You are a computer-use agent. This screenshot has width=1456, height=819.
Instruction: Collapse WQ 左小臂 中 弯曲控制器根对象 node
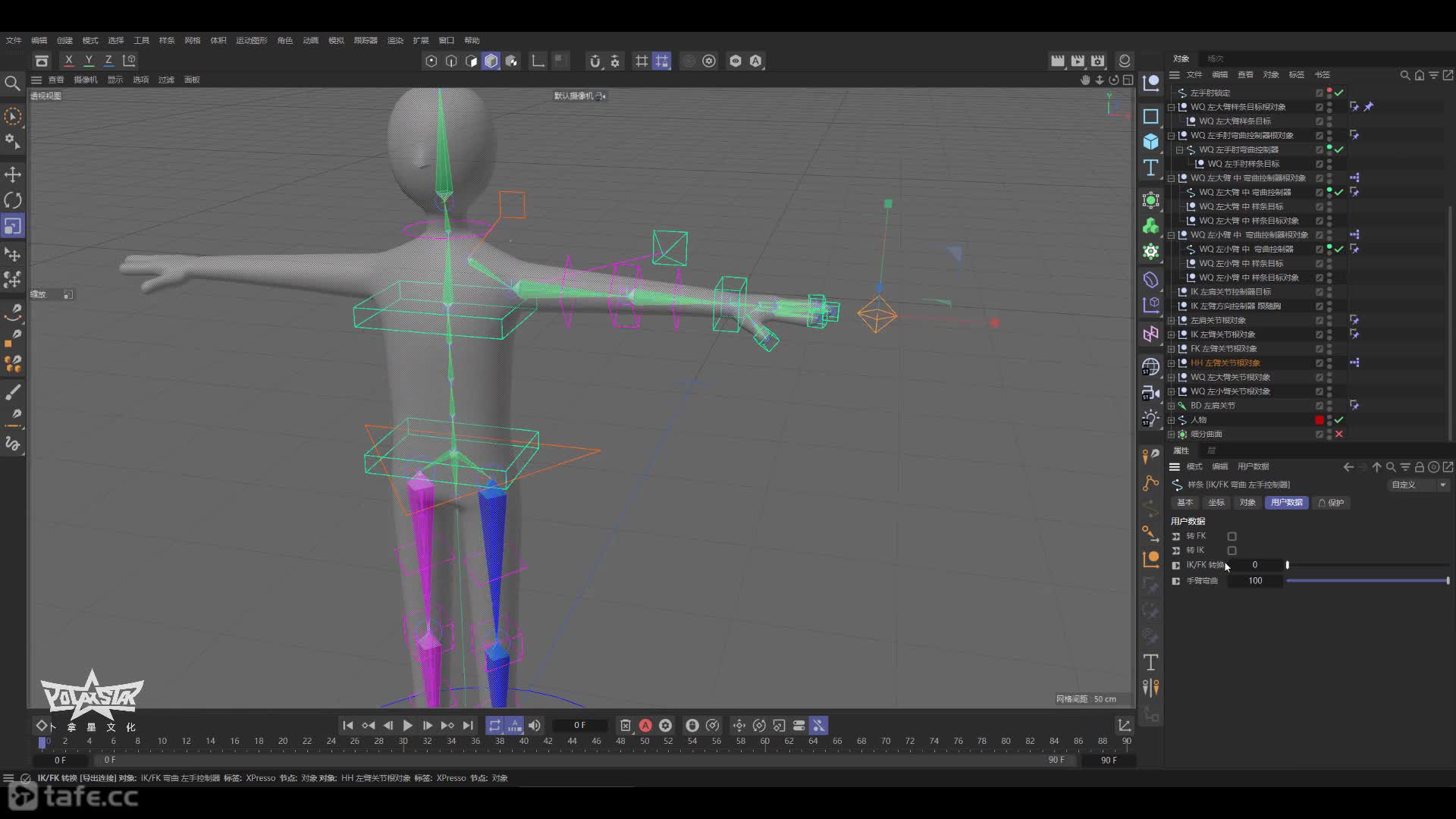1172,235
